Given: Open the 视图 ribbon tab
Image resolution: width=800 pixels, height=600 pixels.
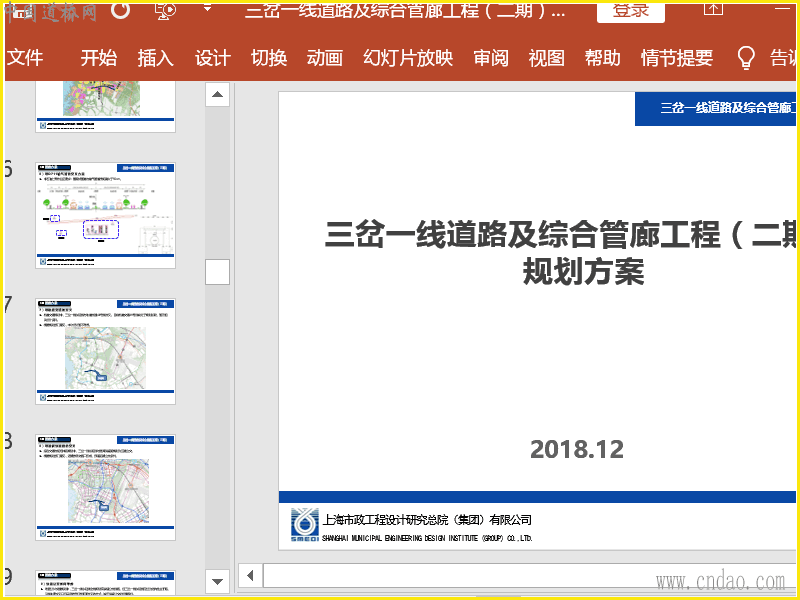Looking at the screenshot, I should point(546,58).
